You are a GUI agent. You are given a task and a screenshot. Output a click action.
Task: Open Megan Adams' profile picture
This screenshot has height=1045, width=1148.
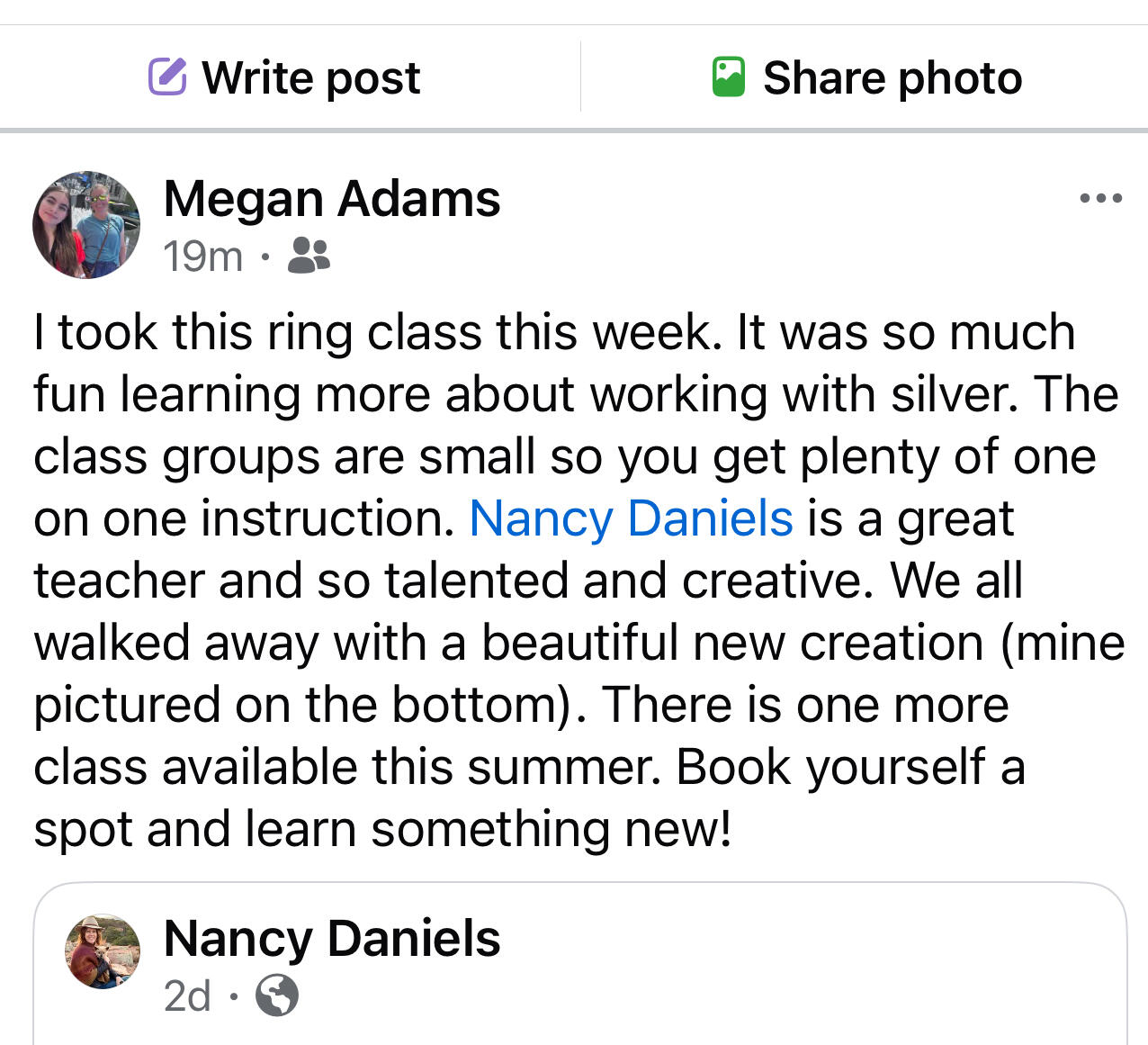[86, 225]
